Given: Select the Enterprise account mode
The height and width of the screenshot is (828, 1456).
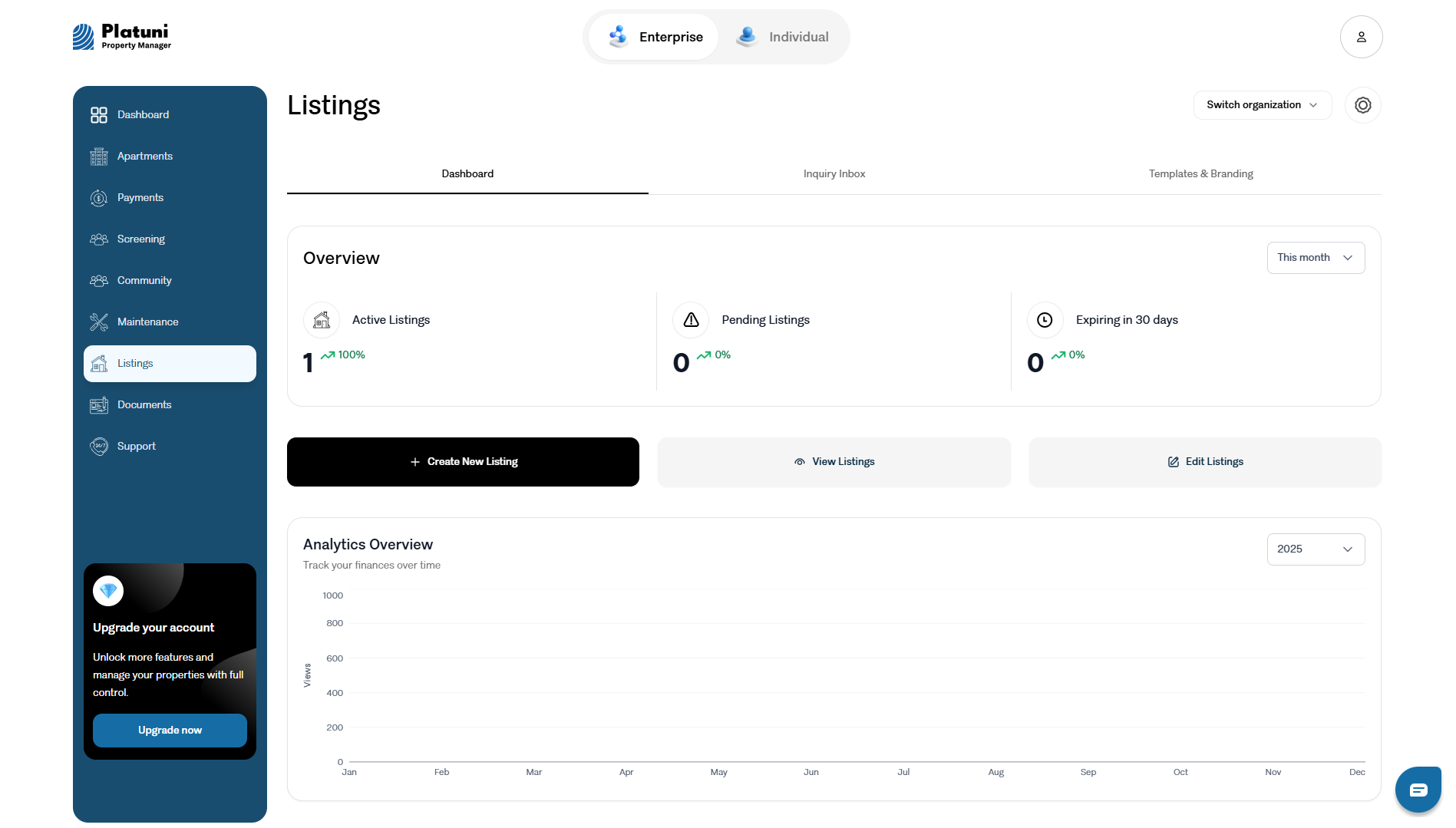Looking at the screenshot, I should [x=655, y=37].
